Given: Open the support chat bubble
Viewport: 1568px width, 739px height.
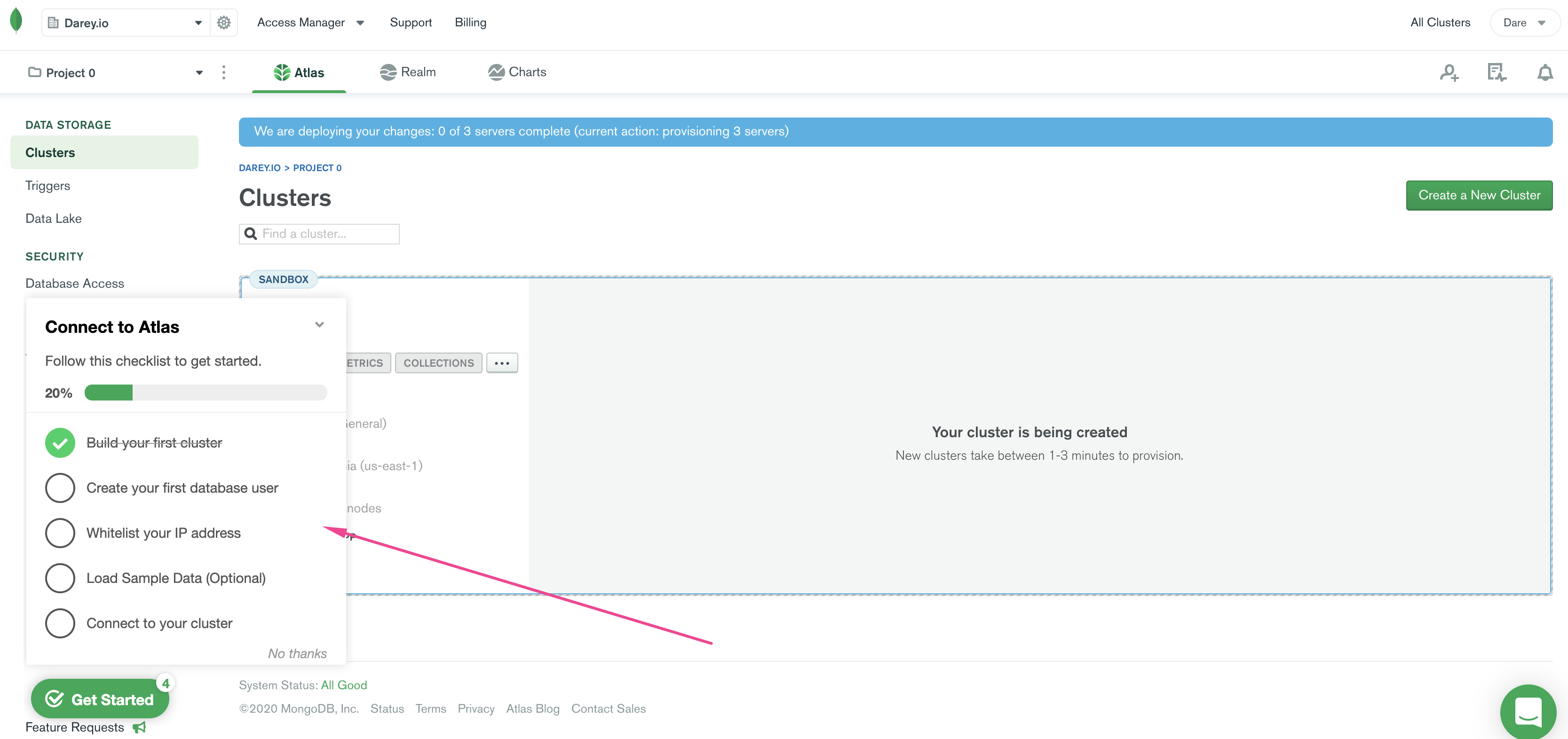Looking at the screenshot, I should tap(1528, 712).
